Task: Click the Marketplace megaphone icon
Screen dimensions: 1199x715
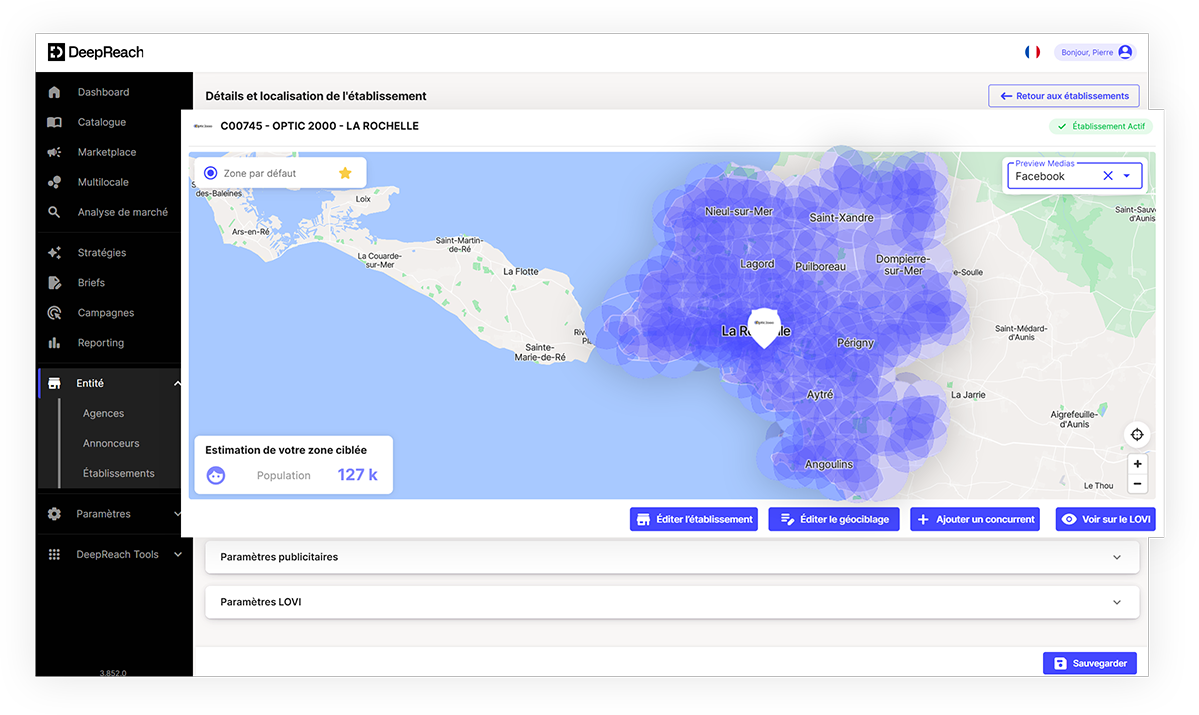Action: tap(54, 152)
